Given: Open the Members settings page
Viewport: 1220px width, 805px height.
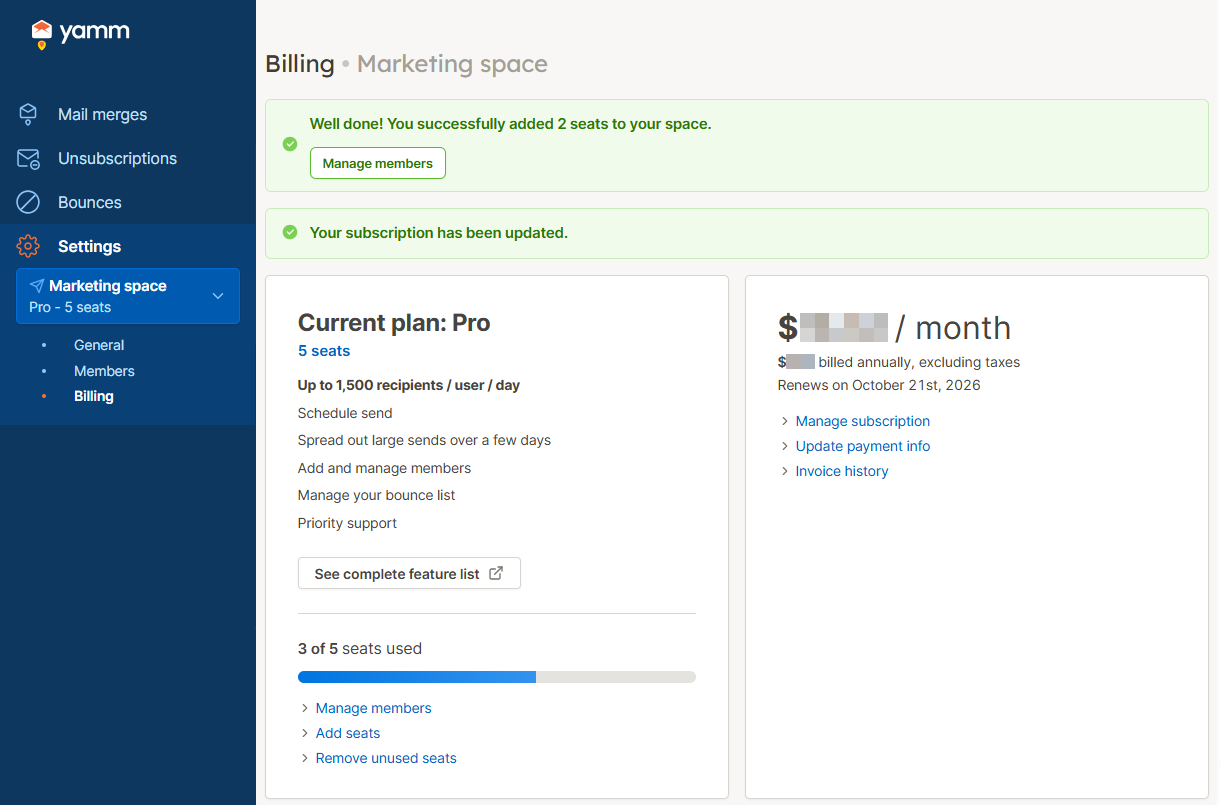Looking at the screenshot, I should pyautogui.click(x=104, y=371).
